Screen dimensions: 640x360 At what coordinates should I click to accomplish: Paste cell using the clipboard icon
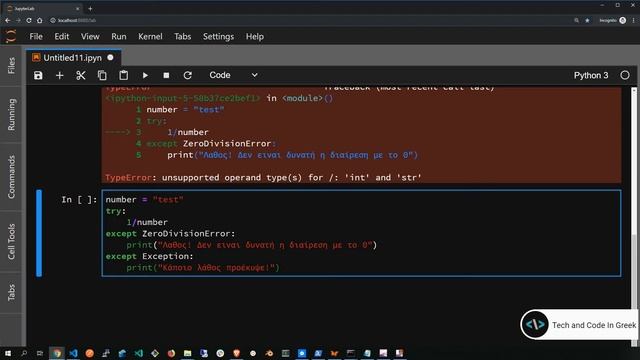tap(123, 76)
